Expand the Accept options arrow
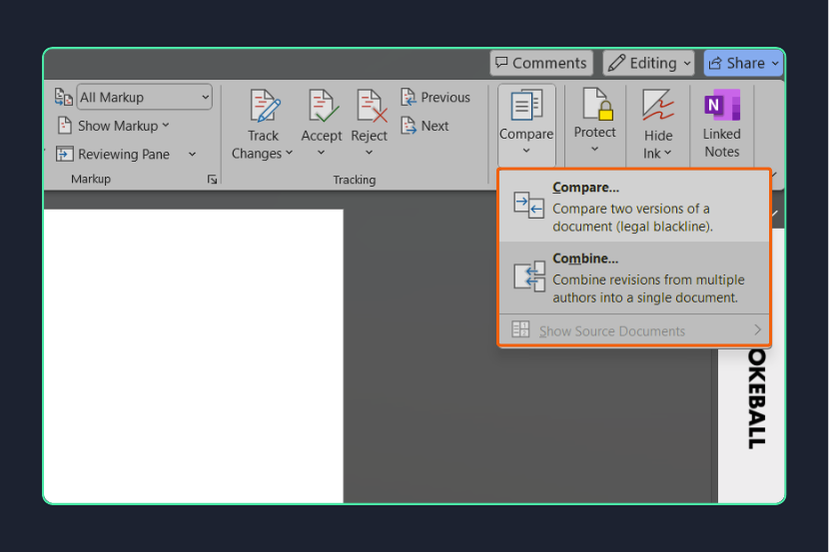This screenshot has height=552, width=829. [321, 153]
